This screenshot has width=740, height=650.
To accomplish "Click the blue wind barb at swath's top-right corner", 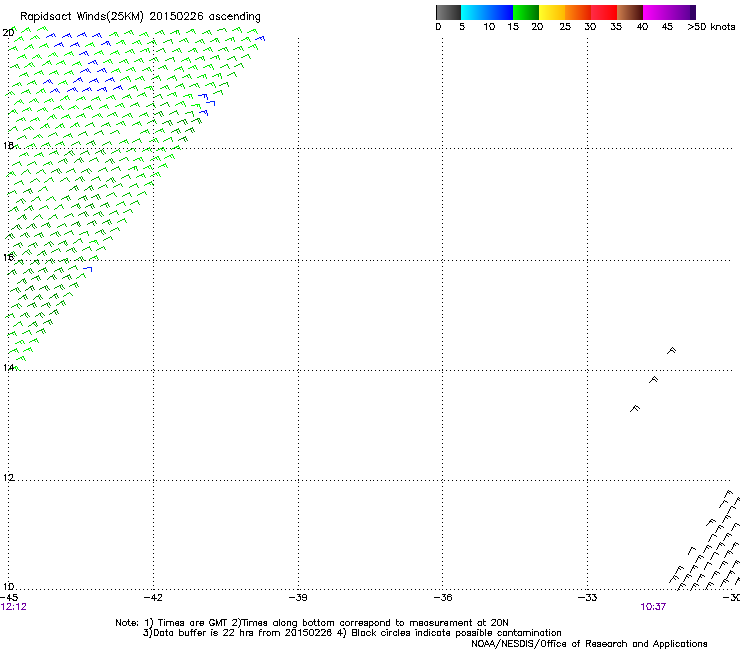I will click(x=260, y=38).
